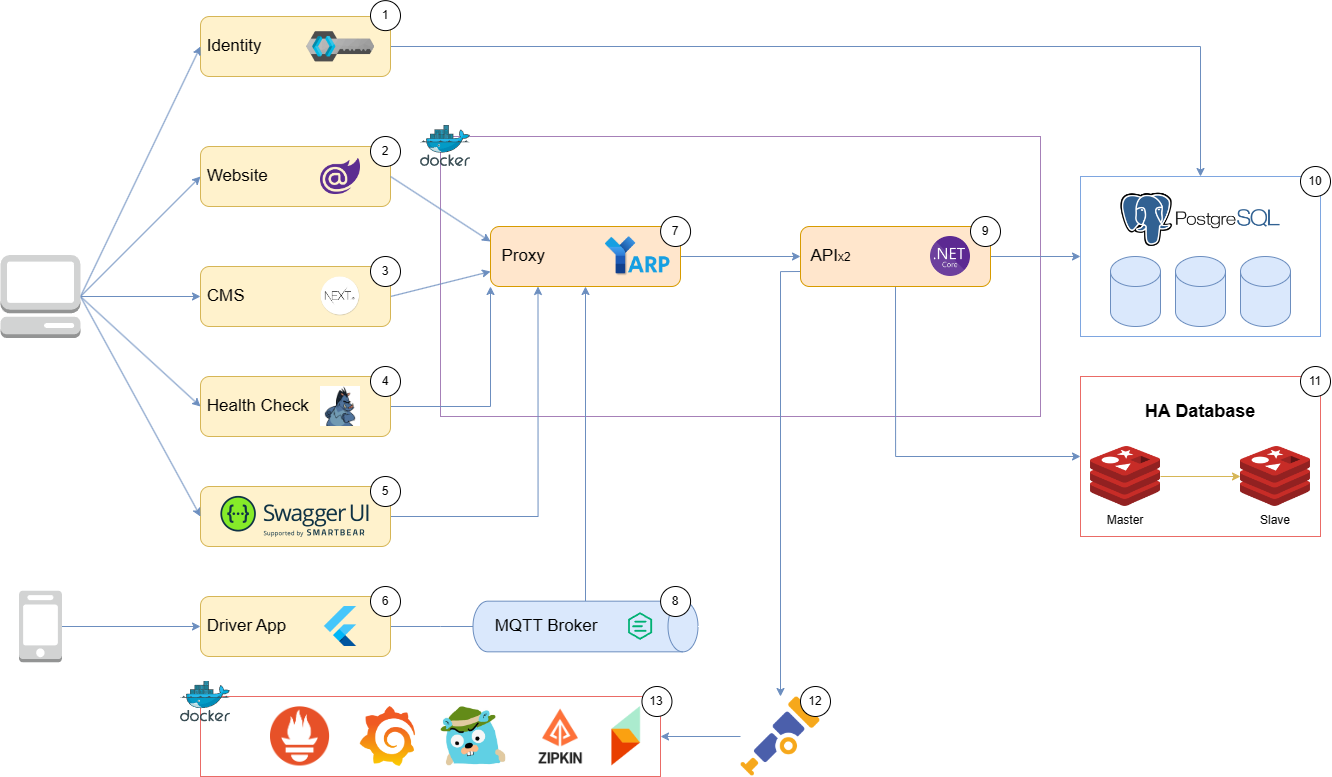
Task: Click the "Website" label
Action: [x=237, y=176]
